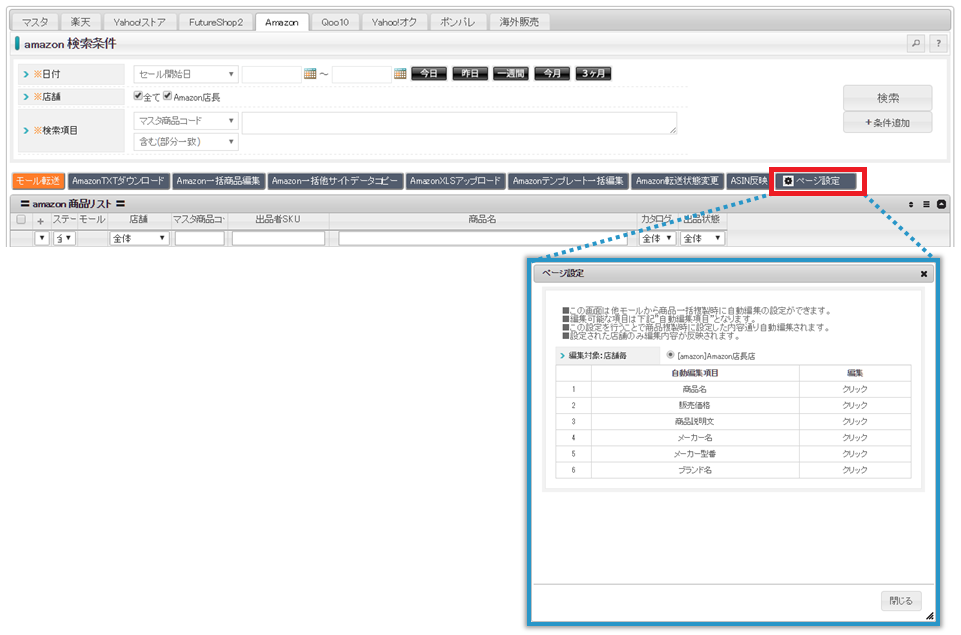The width and height of the screenshot is (961, 635).
Task: Open the 含む(部分一致) match type dropdown
Action: 186,142
